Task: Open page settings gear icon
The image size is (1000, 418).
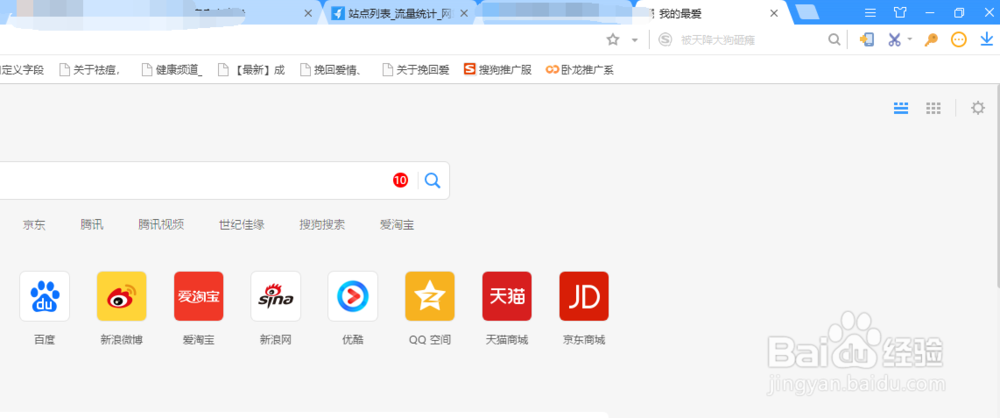Action: (978, 108)
